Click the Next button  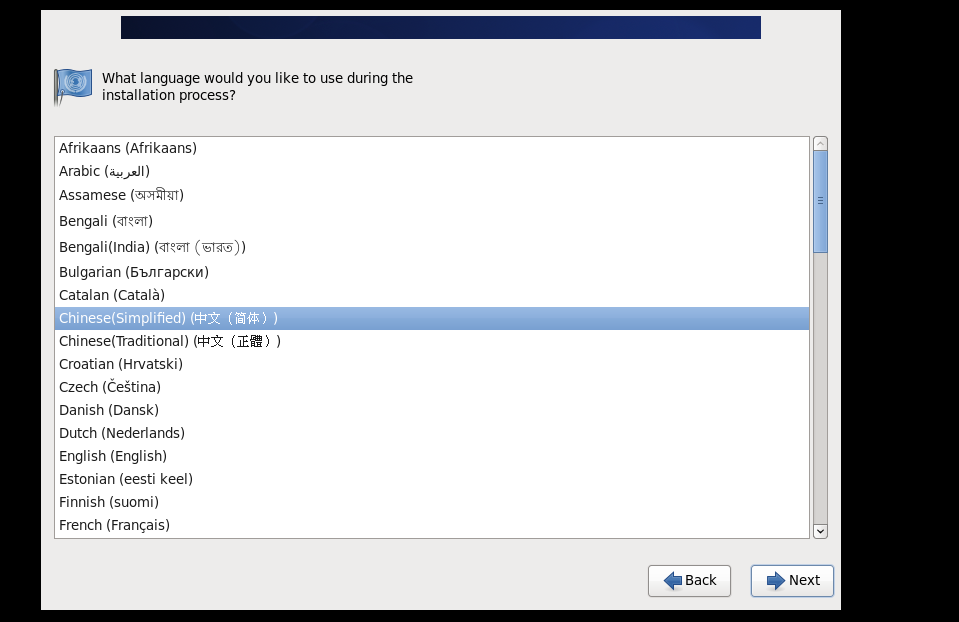click(792, 580)
